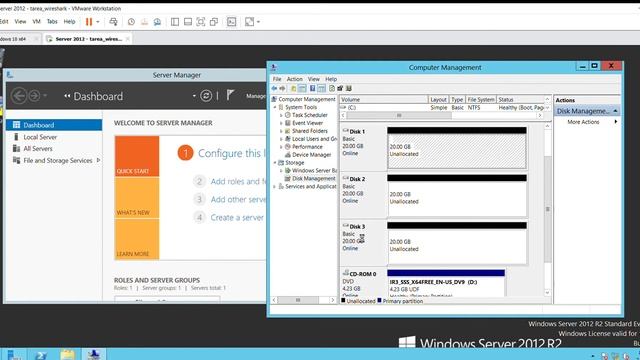Viewport: 640px width, 360px height.
Task: Select the QUICK START tile
Action: pyautogui.click(x=137, y=156)
